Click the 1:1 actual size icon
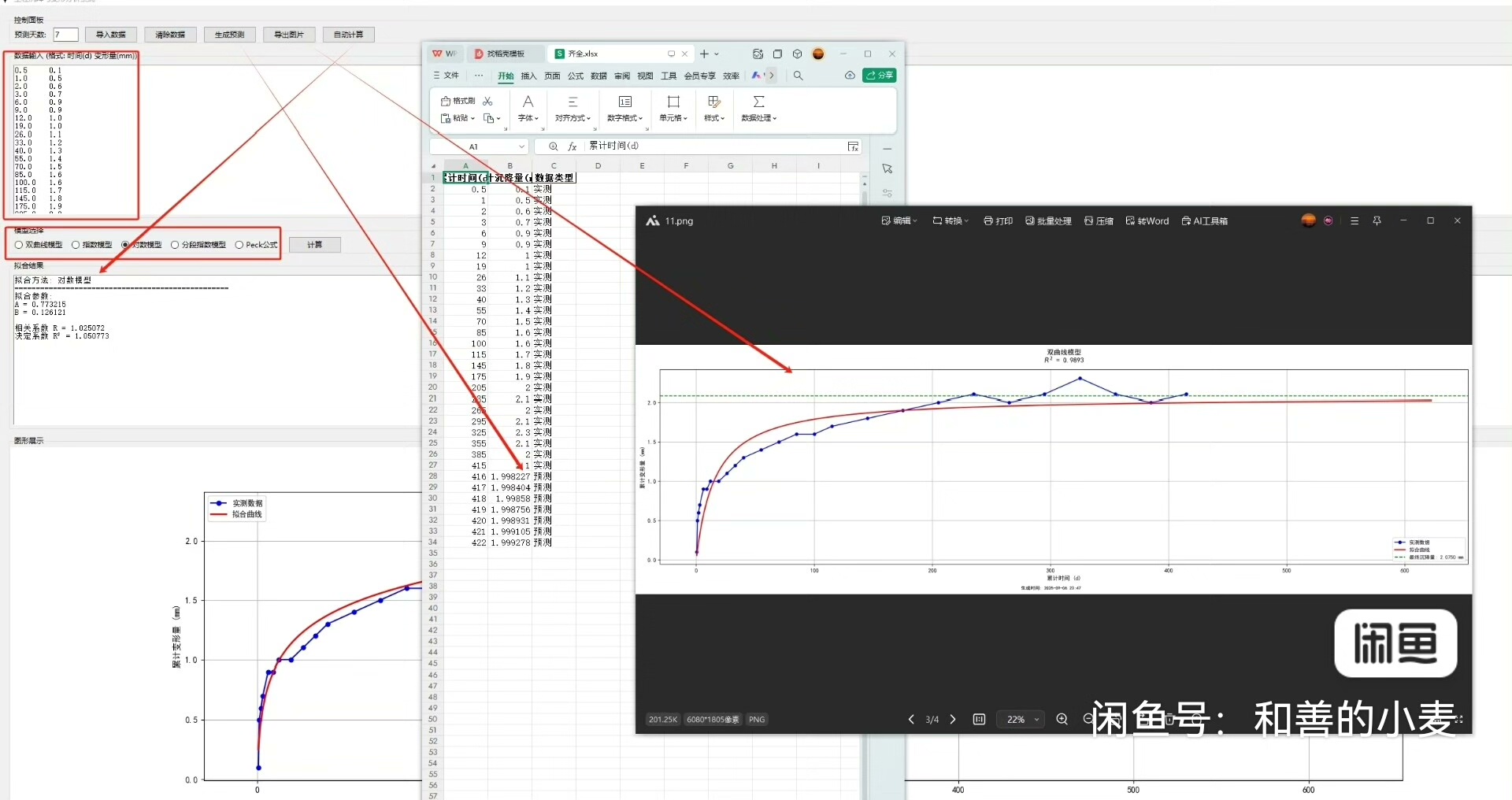This screenshot has height=800, width=1512. [x=979, y=719]
